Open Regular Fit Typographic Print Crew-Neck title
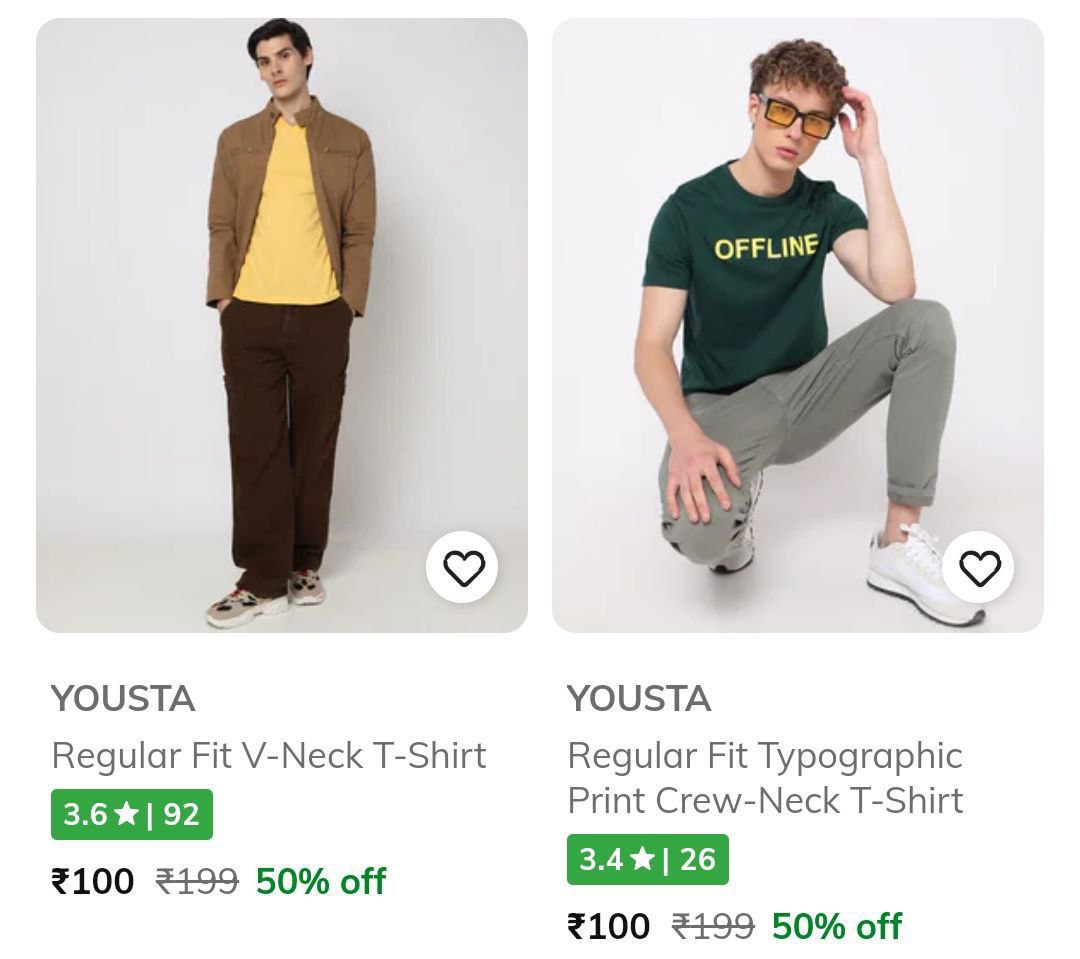1080x959 pixels. pos(765,778)
